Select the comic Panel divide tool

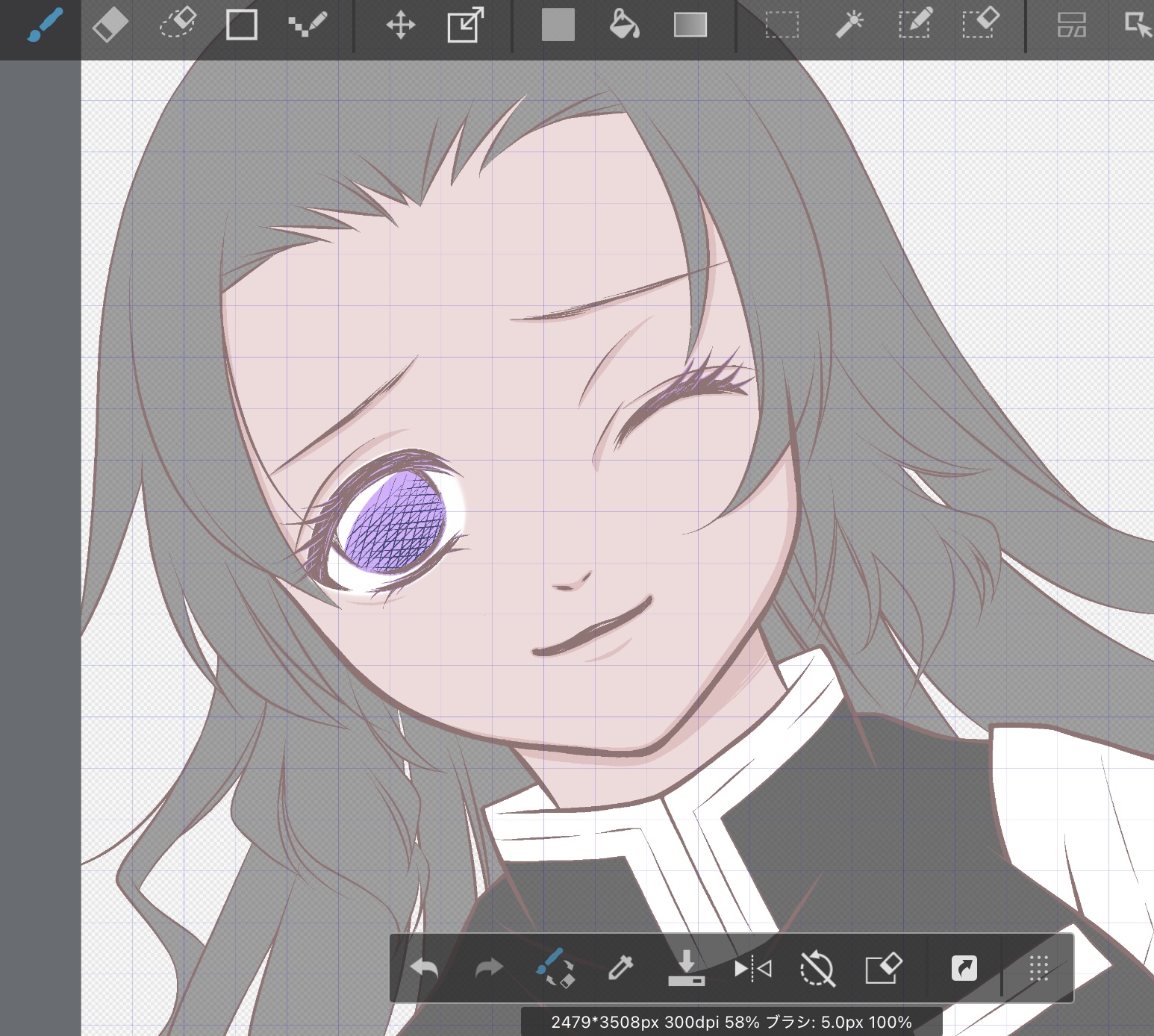[x=1072, y=25]
